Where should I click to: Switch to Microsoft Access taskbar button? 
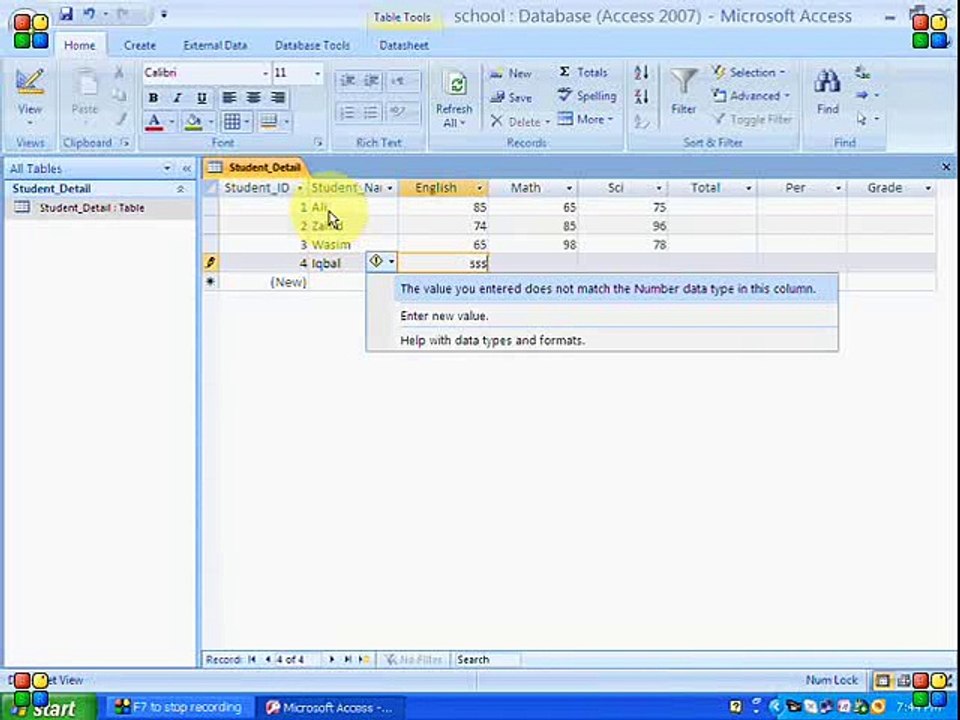pyautogui.click(x=329, y=708)
